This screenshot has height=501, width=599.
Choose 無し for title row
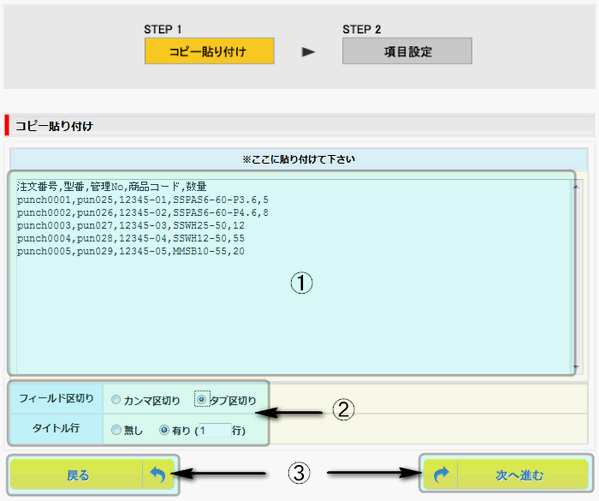pos(116,430)
